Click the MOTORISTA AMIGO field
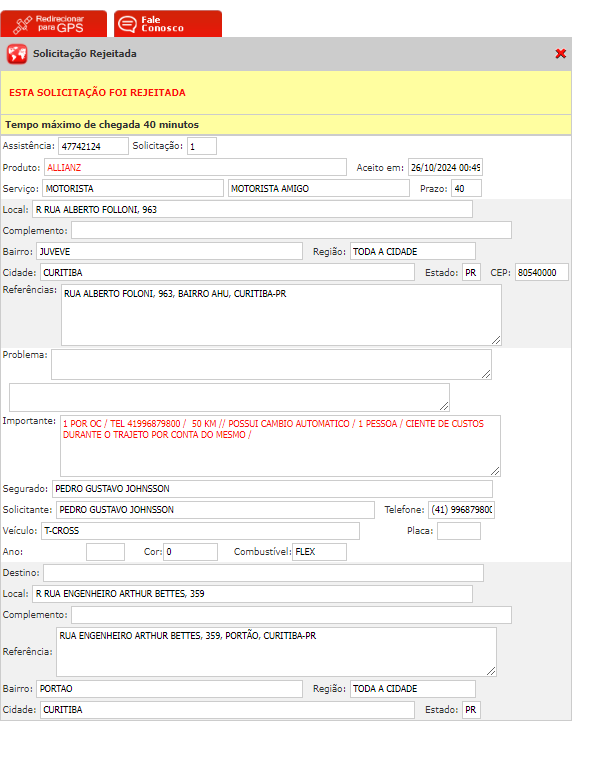The image size is (603, 761). (318, 188)
